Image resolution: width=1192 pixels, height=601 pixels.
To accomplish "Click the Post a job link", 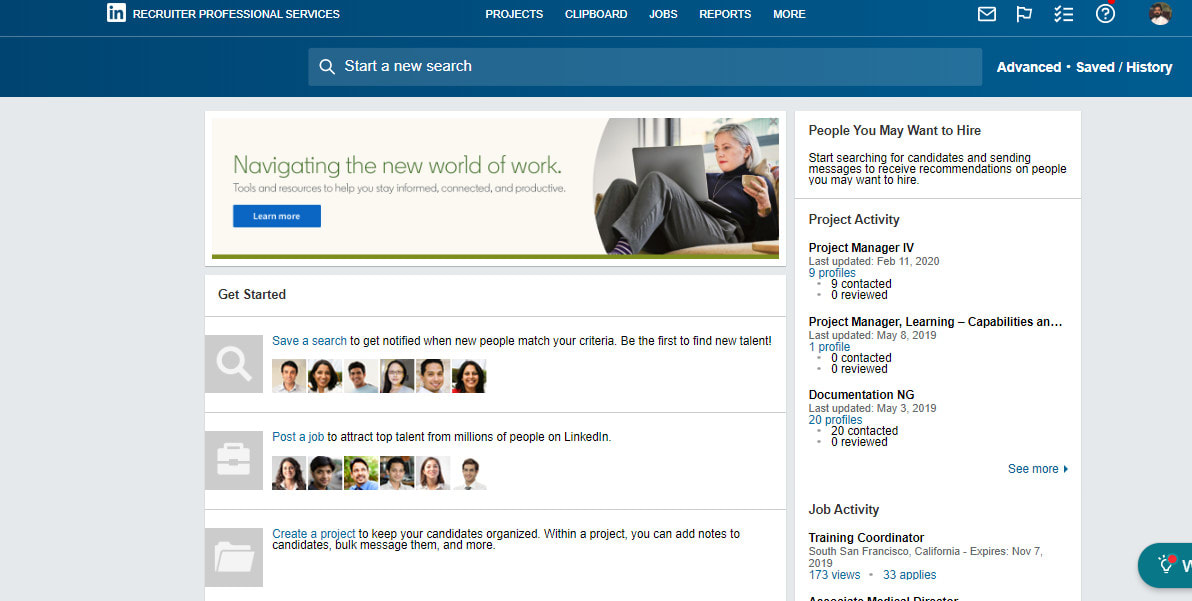I will (298, 438).
